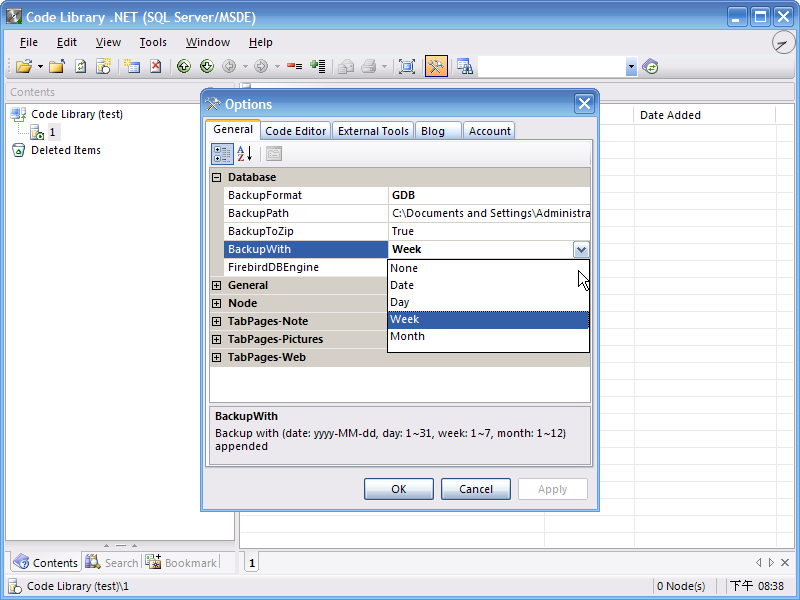Click the red Collapse nodes toolbar icon
The image size is (800, 600).
(x=294, y=66)
